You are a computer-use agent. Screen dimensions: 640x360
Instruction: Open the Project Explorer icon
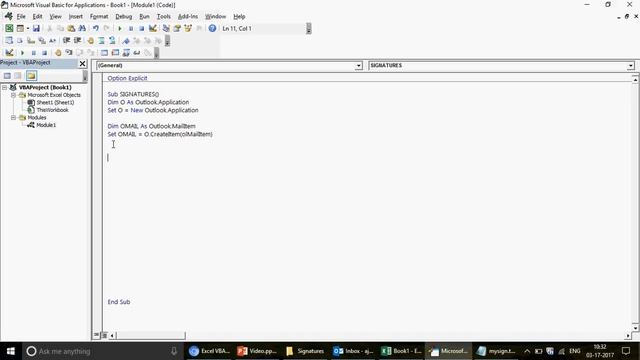pyautogui.click(x=166, y=28)
